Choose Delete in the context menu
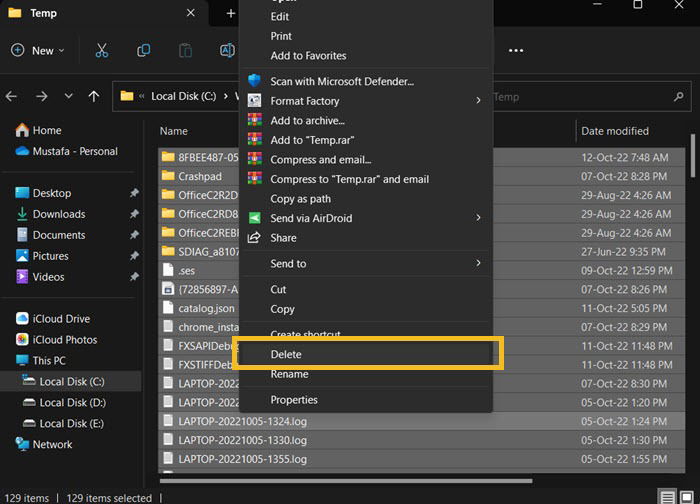700x504 pixels. click(366, 354)
